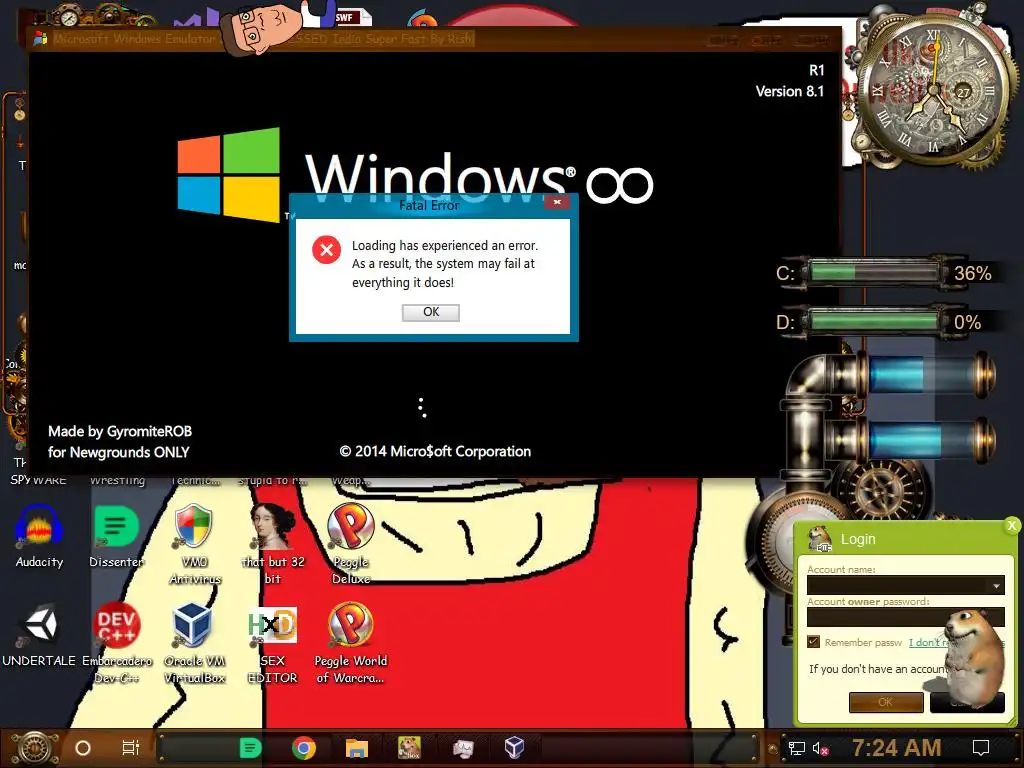Screen dimensions: 1024x768
Task: Open VirtualBox cube taskbar icon
Action: coord(515,747)
